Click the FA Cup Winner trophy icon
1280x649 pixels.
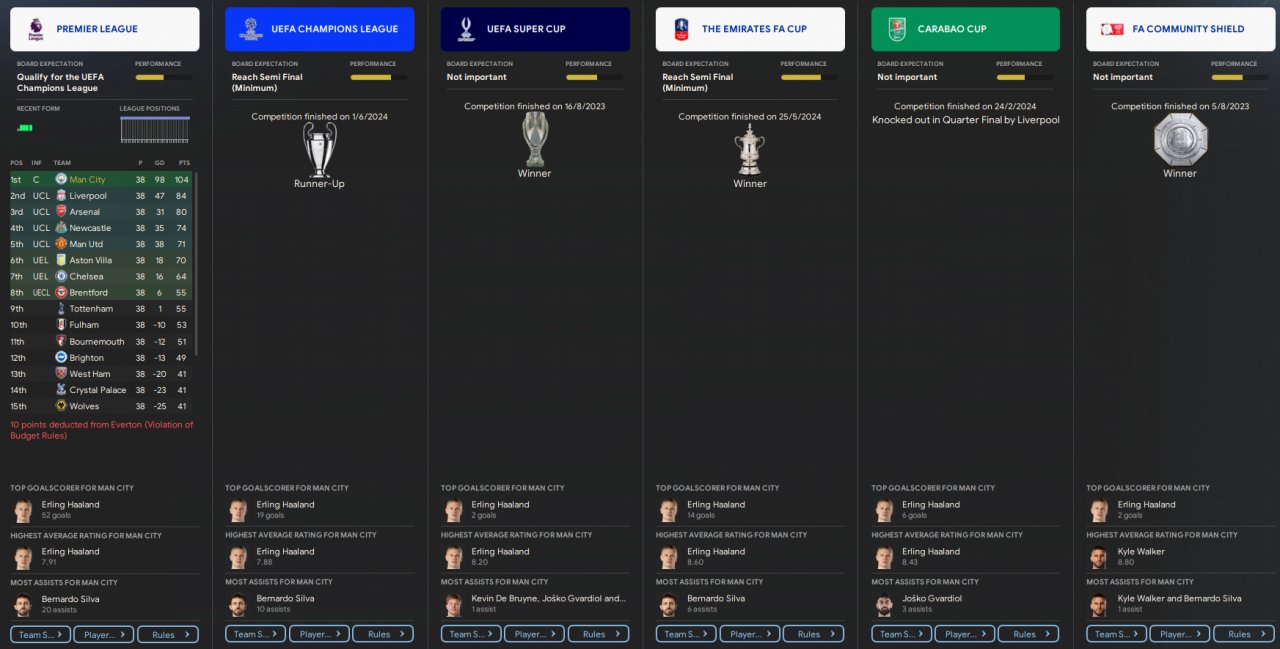(x=750, y=150)
